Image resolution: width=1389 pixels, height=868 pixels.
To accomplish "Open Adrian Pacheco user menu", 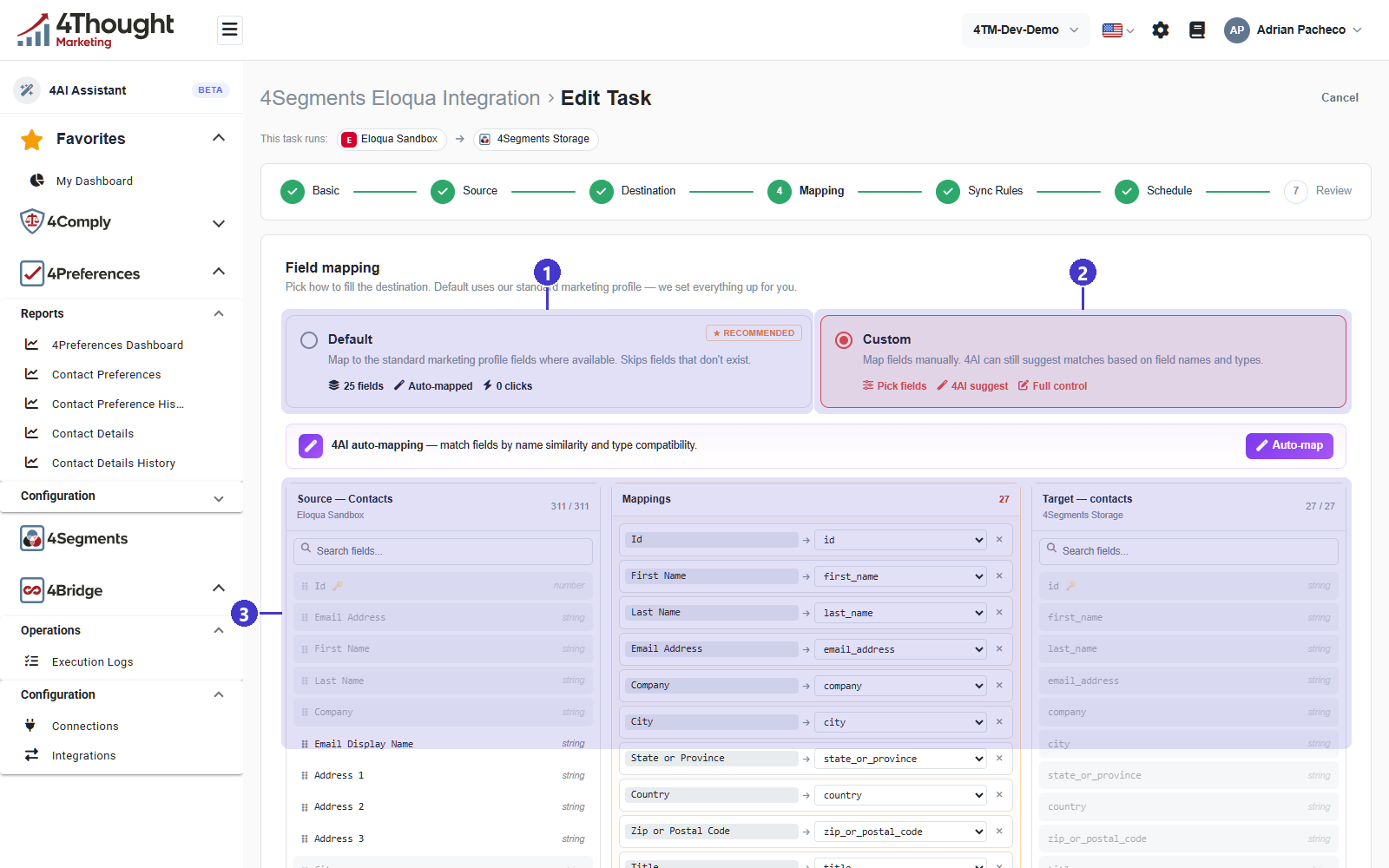I will click(1293, 30).
